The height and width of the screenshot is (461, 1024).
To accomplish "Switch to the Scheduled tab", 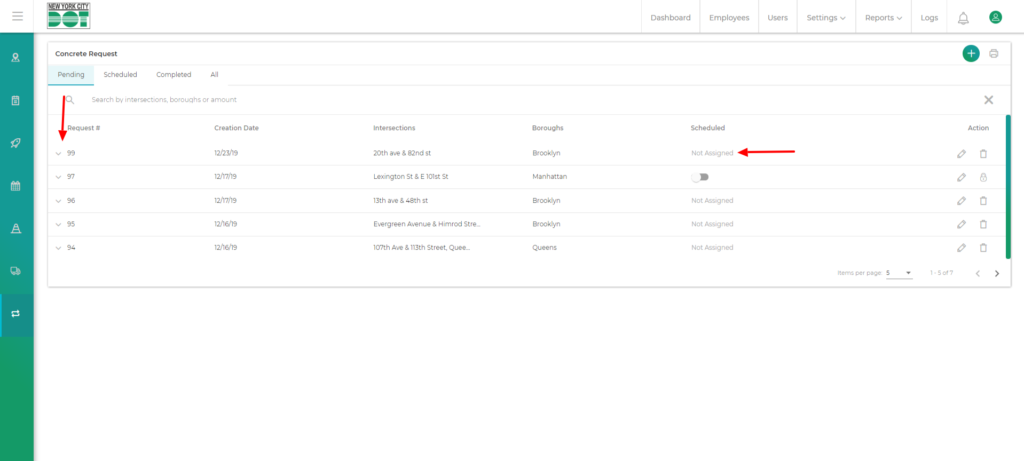I will point(120,75).
